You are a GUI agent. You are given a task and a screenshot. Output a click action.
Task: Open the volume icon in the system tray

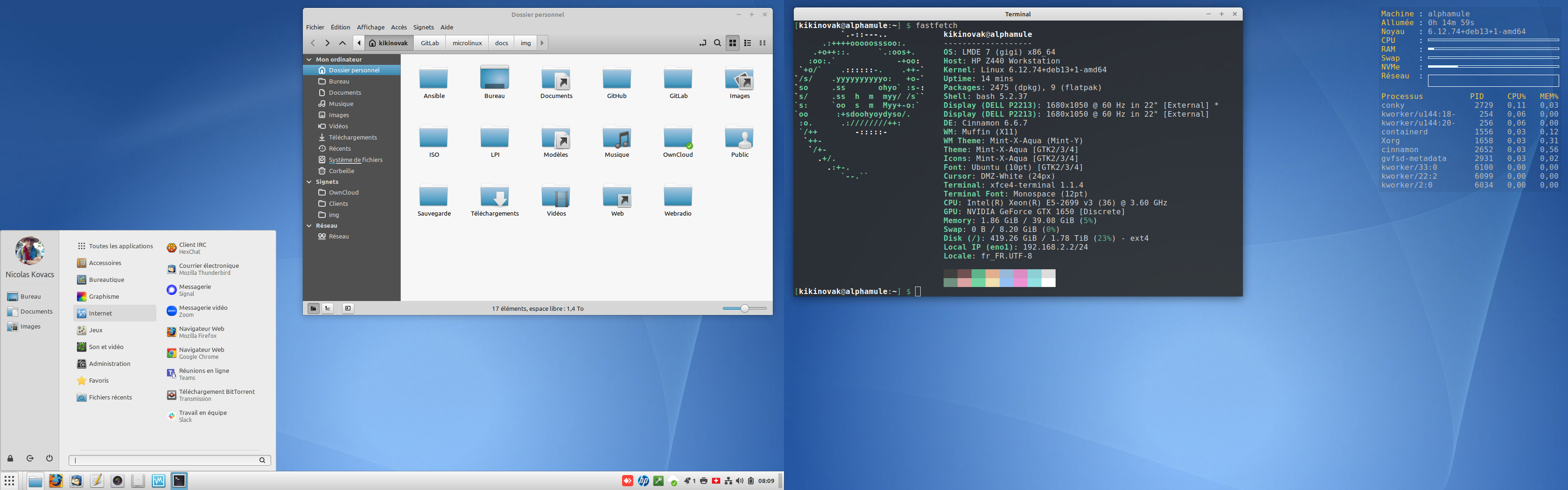pyautogui.click(x=740, y=480)
